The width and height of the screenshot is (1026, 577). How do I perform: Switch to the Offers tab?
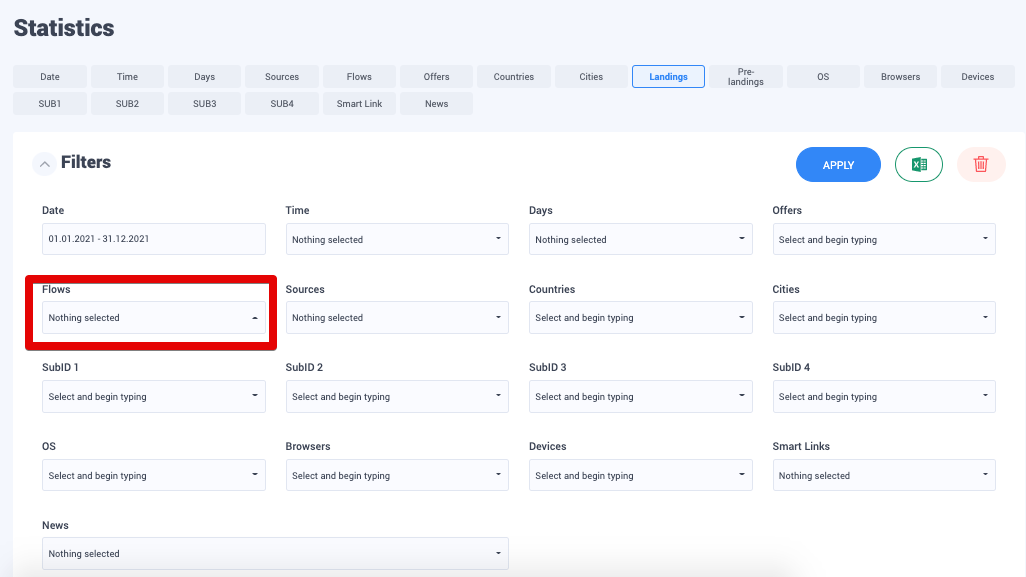[437, 77]
